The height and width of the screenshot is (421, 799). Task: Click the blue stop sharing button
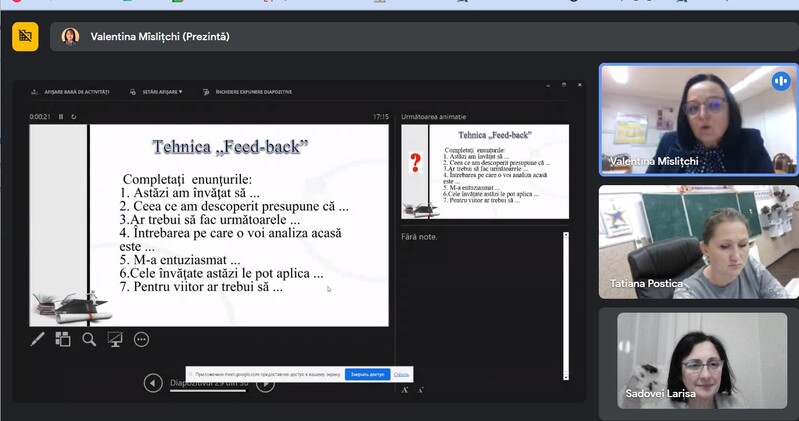coord(367,374)
